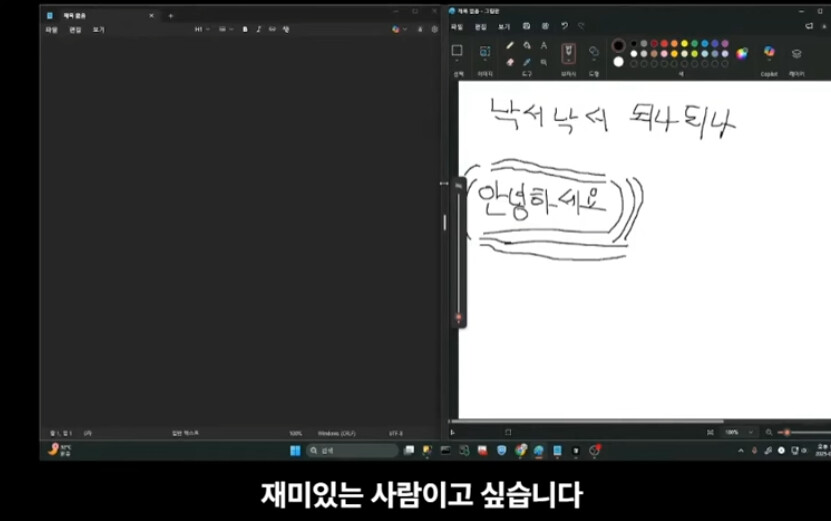Select the Text tool in Paint
This screenshot has height=521, width=831.
tap(544, 45)
